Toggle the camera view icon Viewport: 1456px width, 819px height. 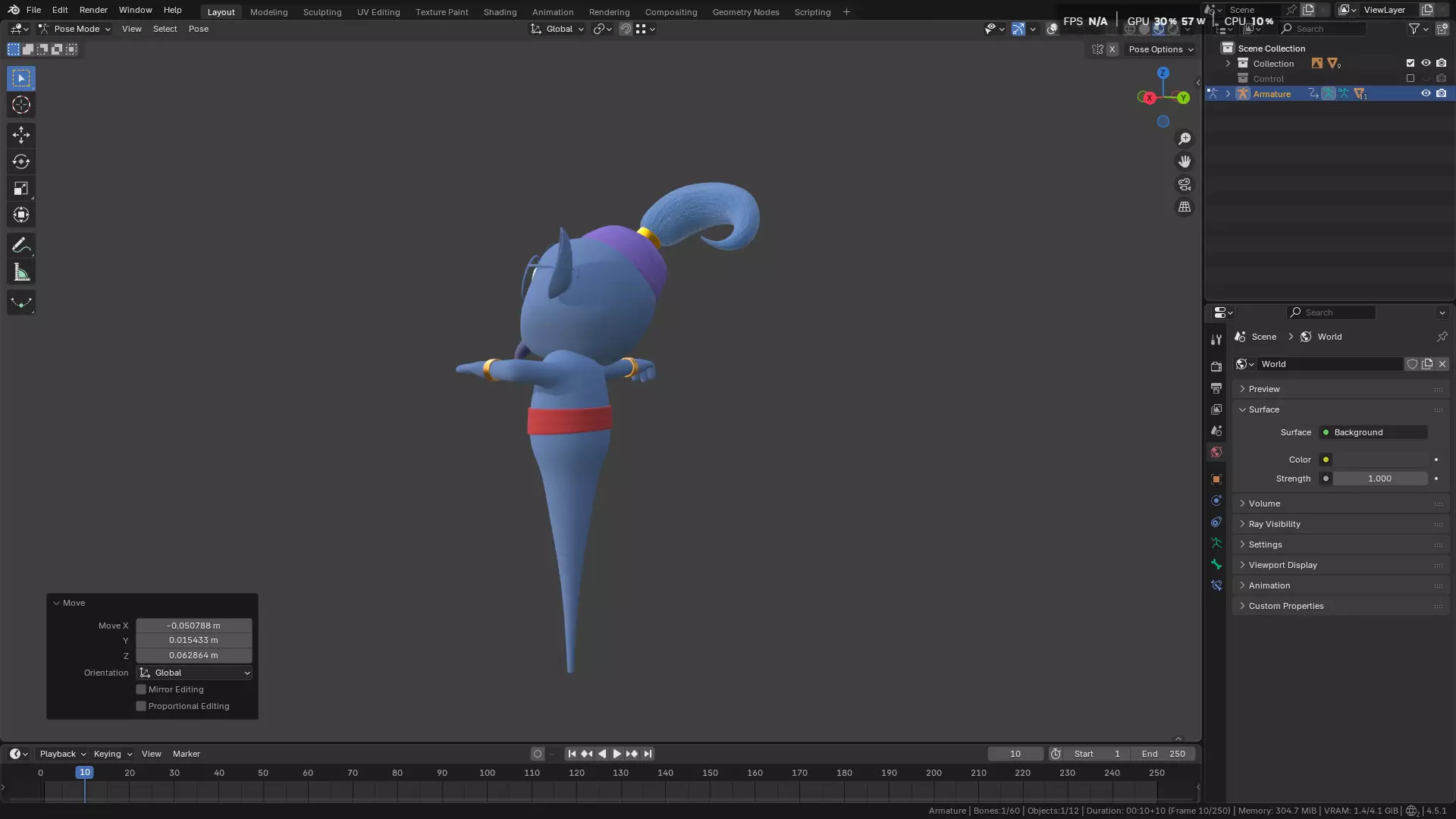click(1185, 184)
